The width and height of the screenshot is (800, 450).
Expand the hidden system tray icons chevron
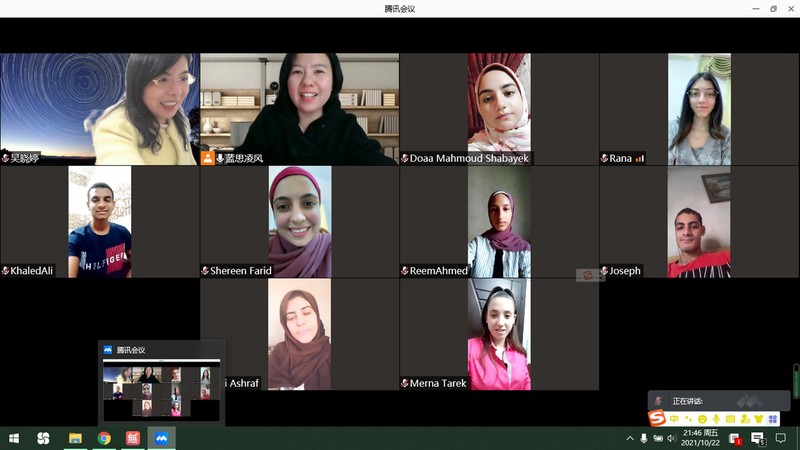629,438
